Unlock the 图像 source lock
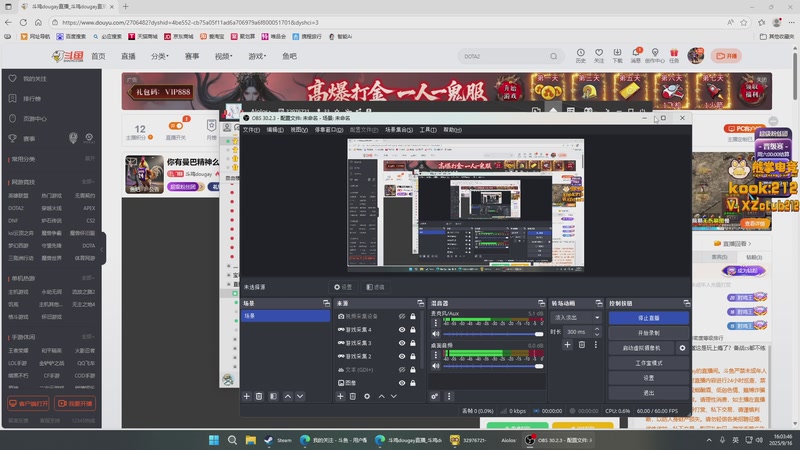 coord(413,383)
